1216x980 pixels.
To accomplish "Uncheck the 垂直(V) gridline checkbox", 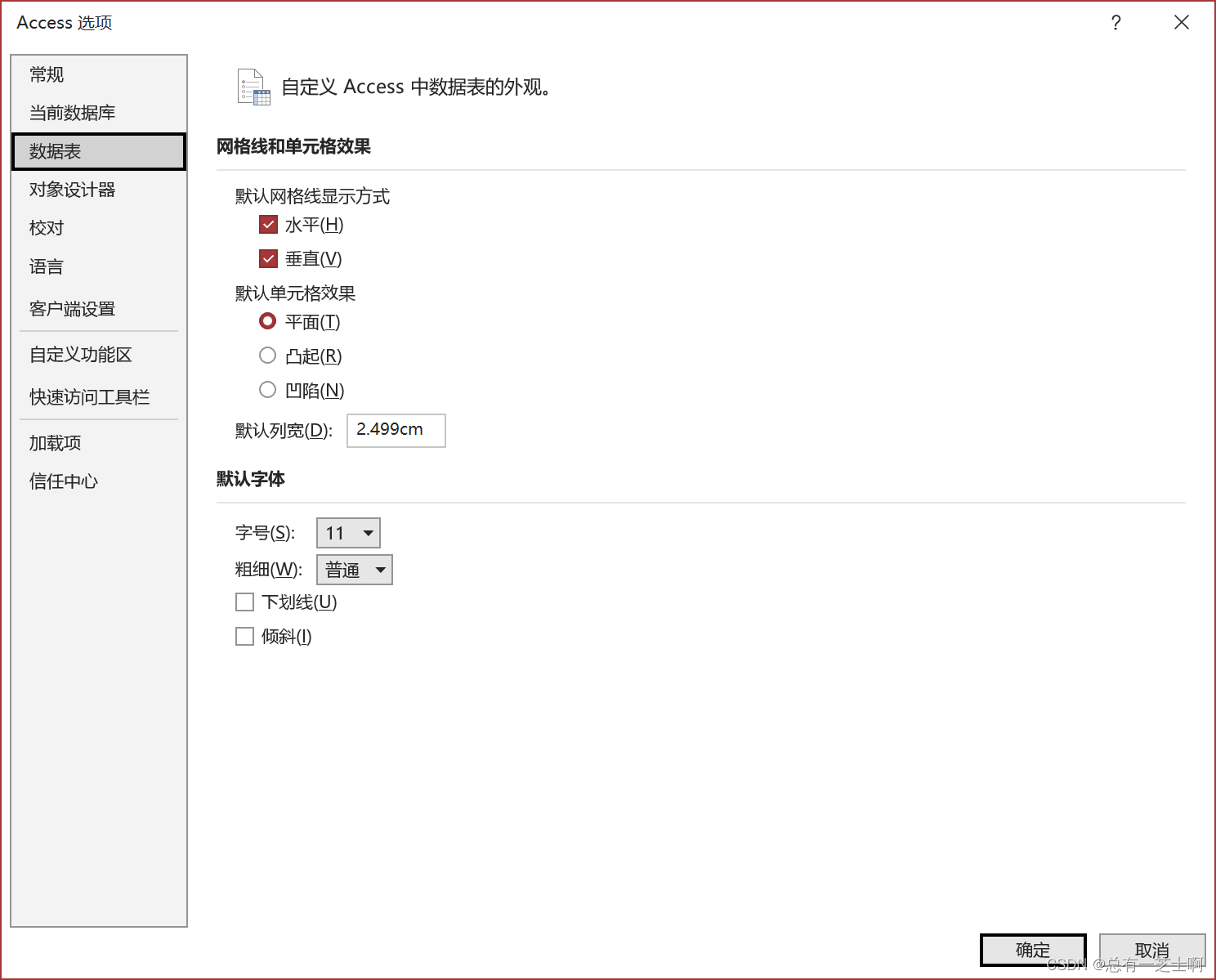I will coord(268,259).
